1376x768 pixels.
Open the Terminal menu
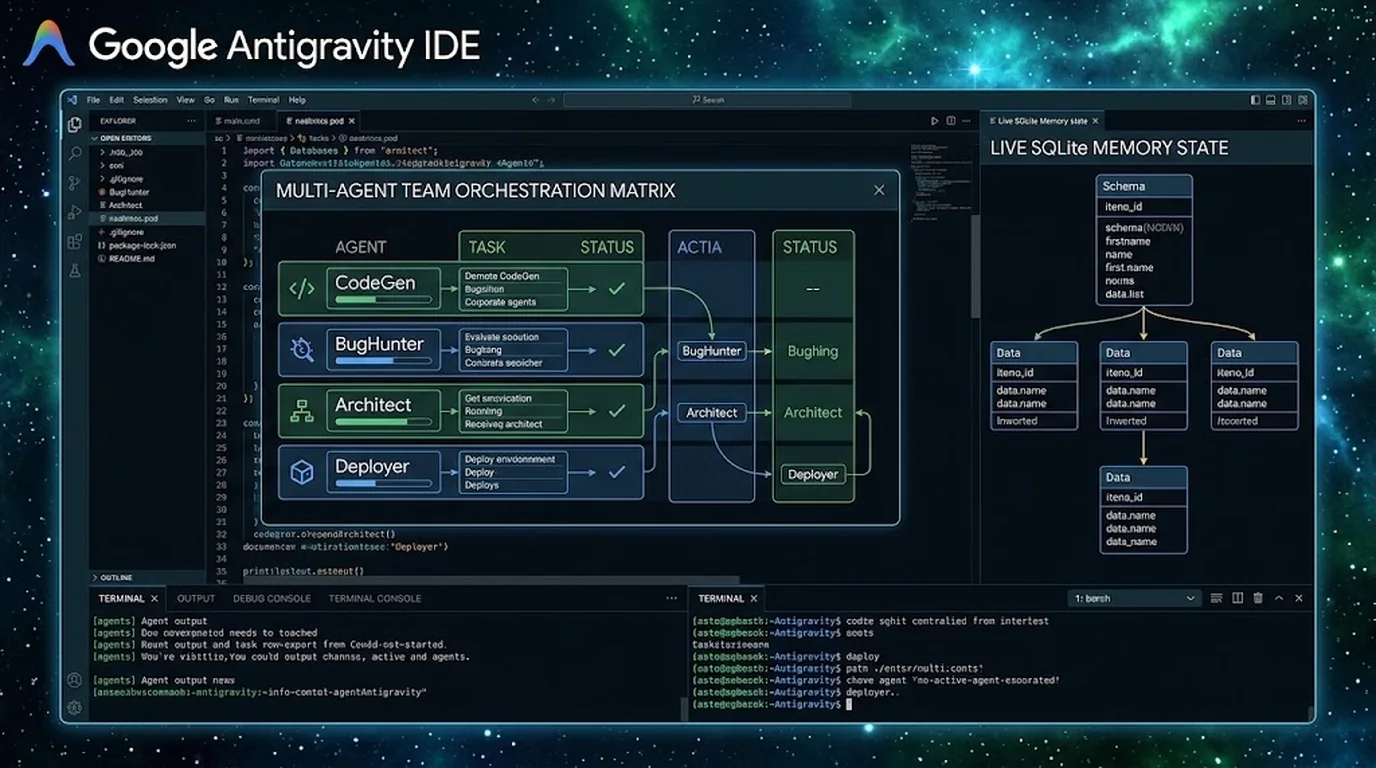[264, 100]
